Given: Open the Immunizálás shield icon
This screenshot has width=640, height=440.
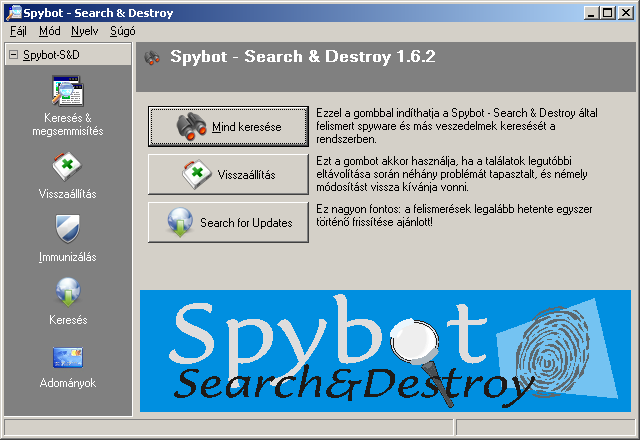Looking at the screenshot, I should click(68, 229).
